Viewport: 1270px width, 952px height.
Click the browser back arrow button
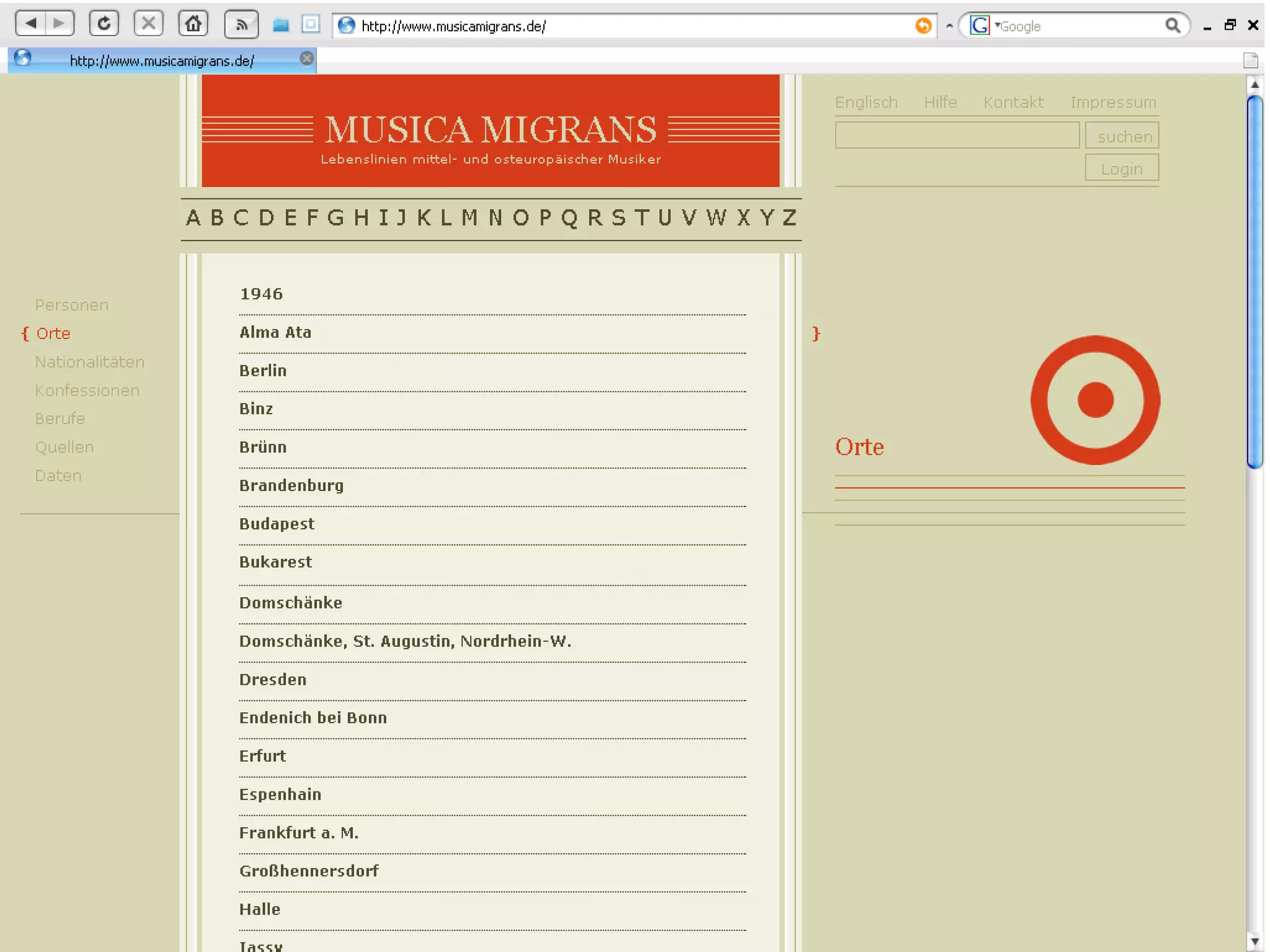click(x=30, y=24)
